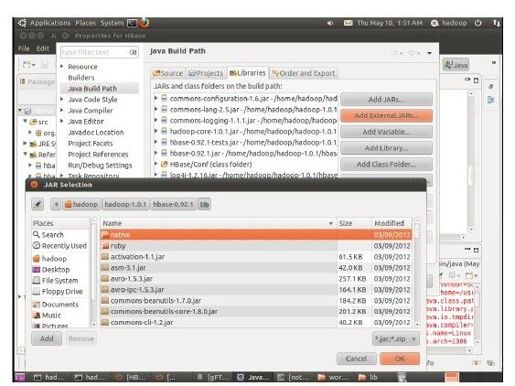Open the Applications menu
Image resolution: width=515 pixels, height=386 pixels.
click(x=50, y=23)
